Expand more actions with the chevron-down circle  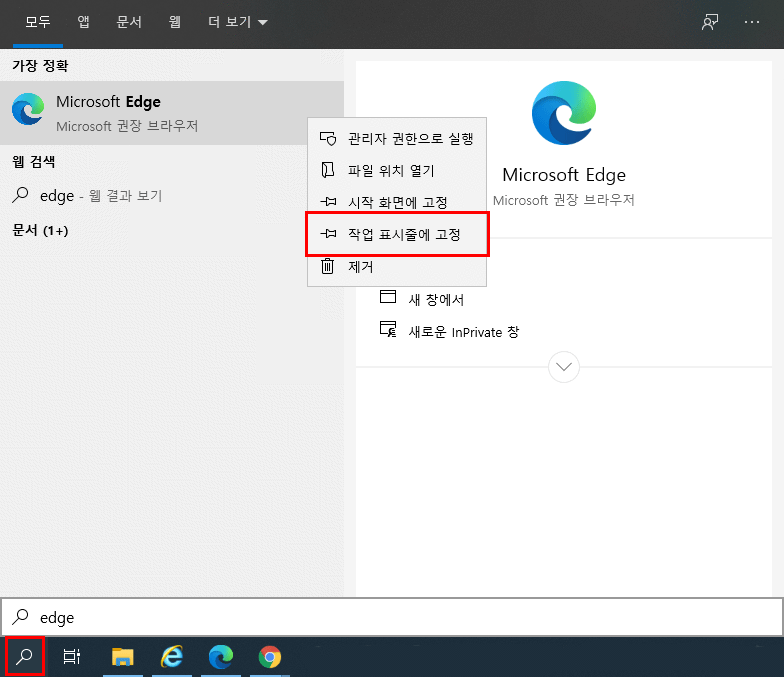(x=564, y=367)
